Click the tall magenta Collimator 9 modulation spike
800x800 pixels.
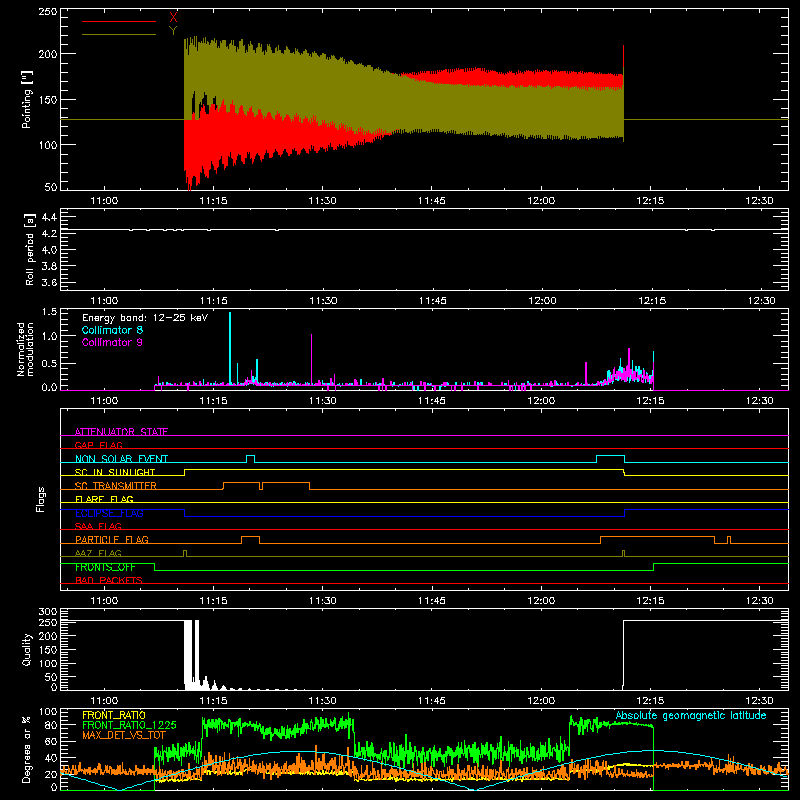pos(311,359)
